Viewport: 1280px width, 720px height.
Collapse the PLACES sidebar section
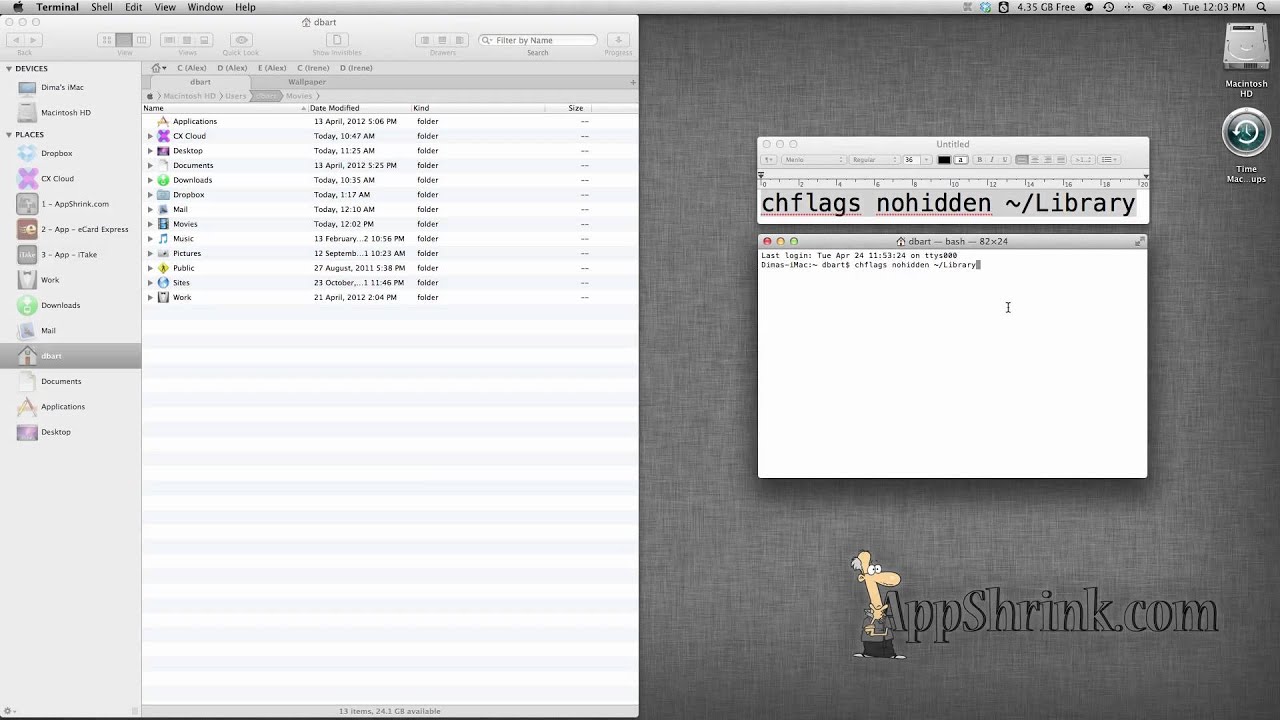[x=9, y=134]
